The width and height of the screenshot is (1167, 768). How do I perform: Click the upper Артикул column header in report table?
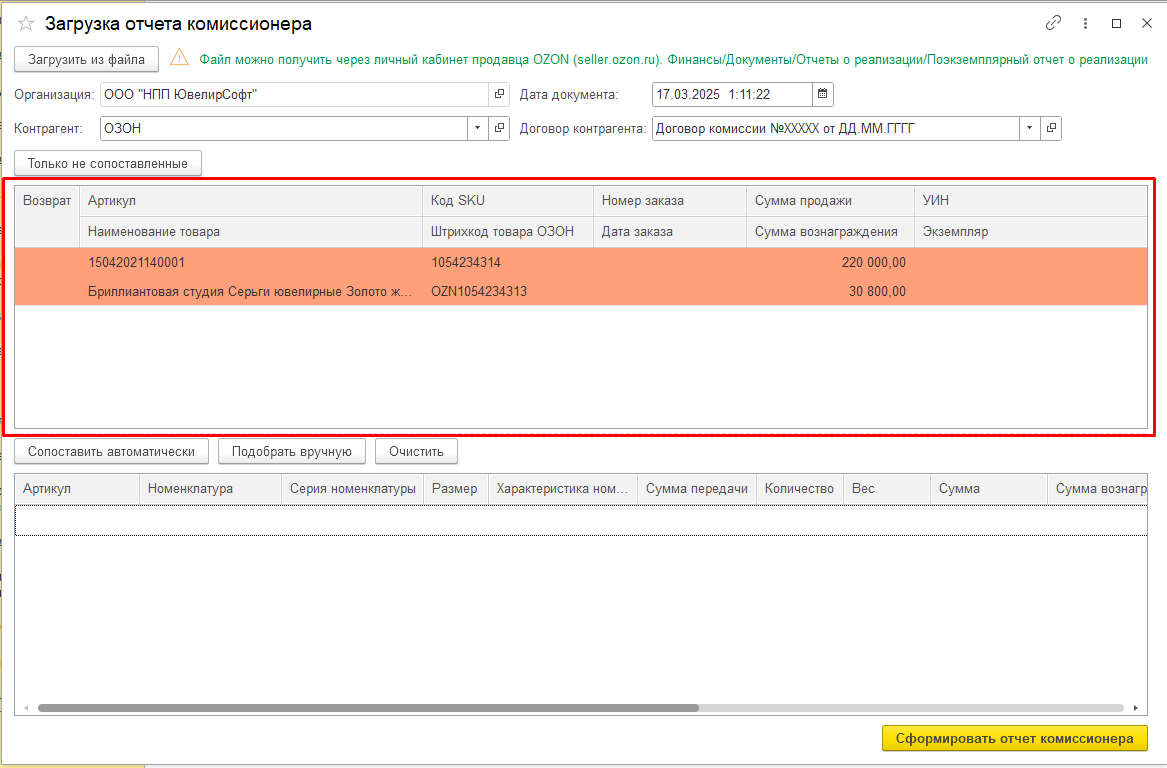tap(251, 201)
